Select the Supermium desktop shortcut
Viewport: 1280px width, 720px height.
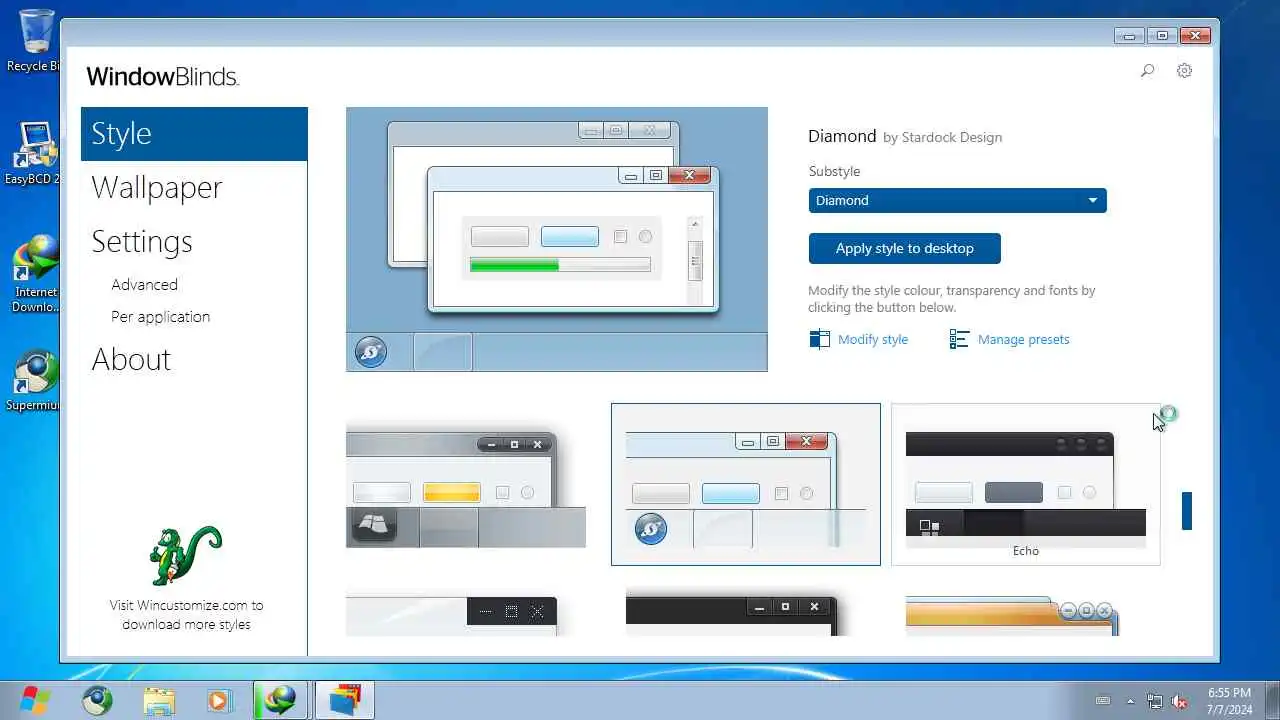35,380
